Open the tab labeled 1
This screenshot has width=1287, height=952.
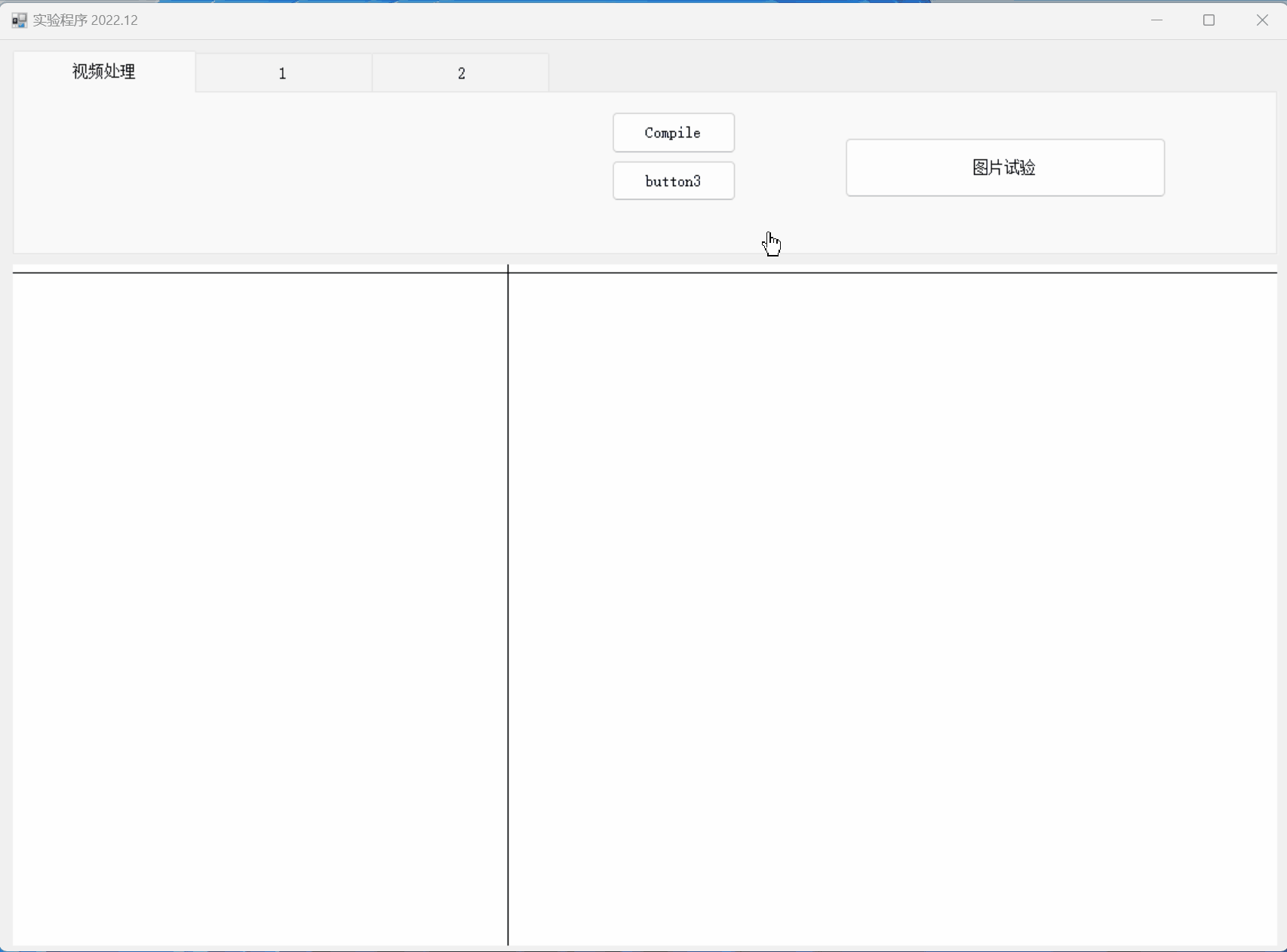coord(284,73)
